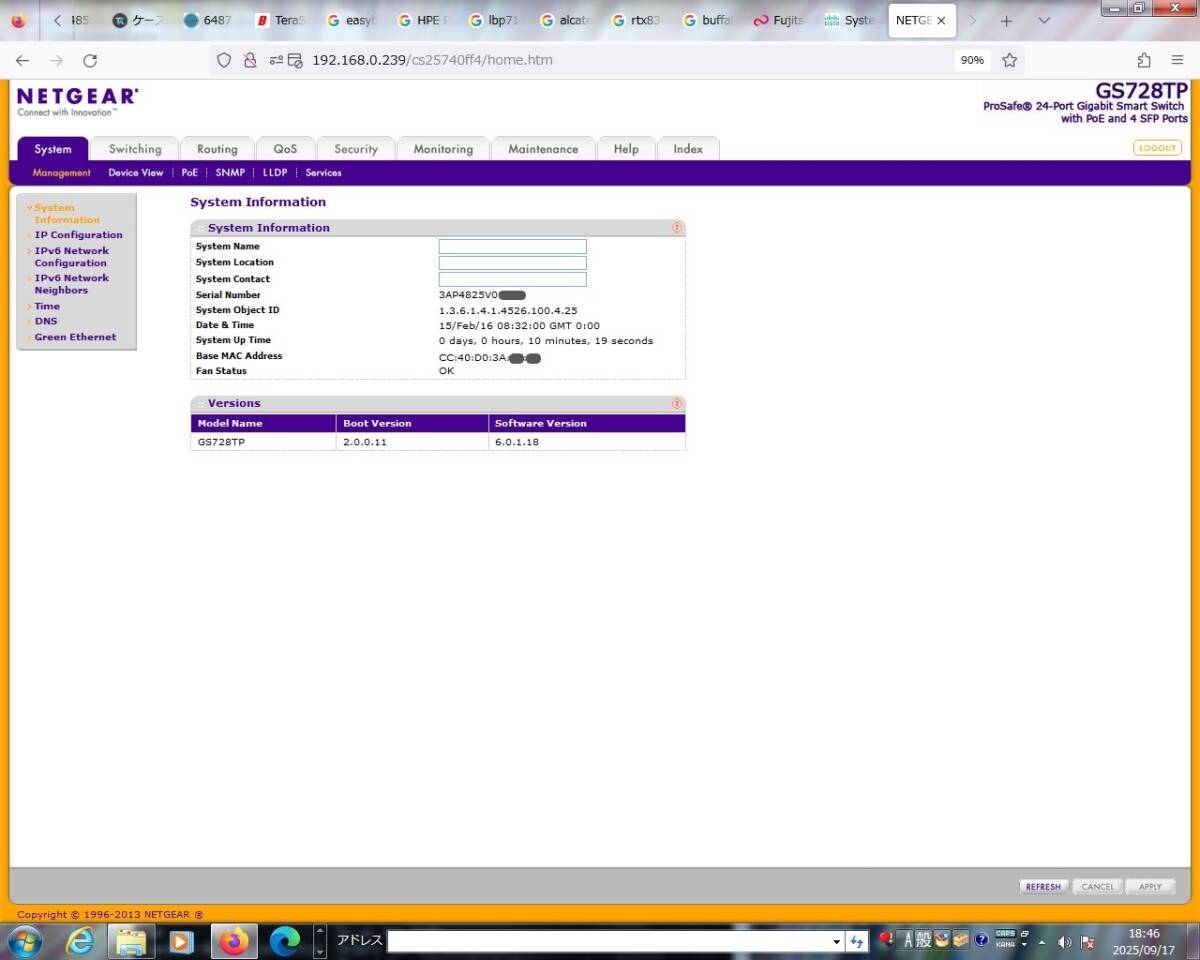Open Device View submenu
This screenshot has width=1200, height=960.
136,173
